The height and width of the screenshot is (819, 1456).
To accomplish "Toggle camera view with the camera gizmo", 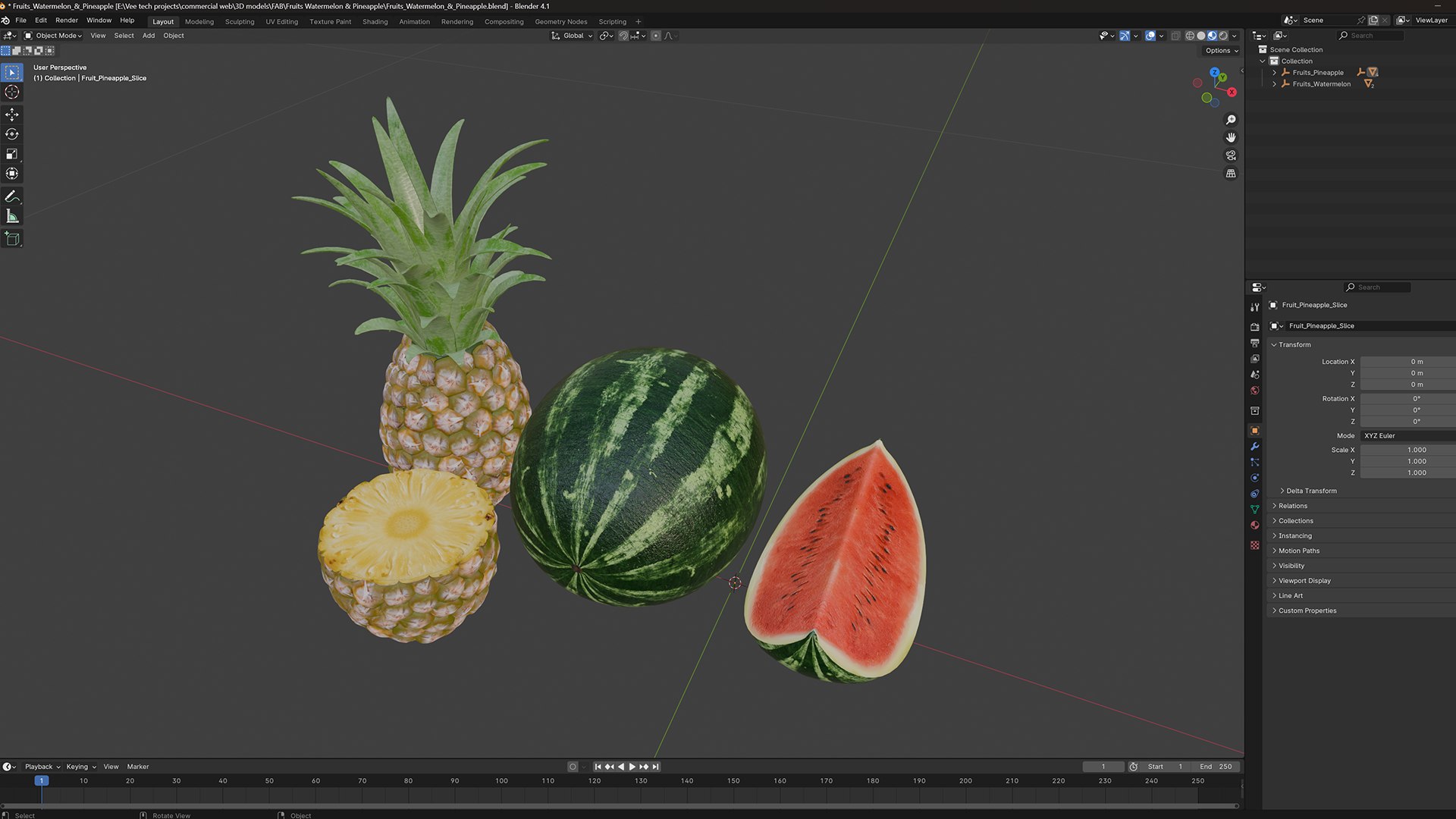I will point(1231,155).
